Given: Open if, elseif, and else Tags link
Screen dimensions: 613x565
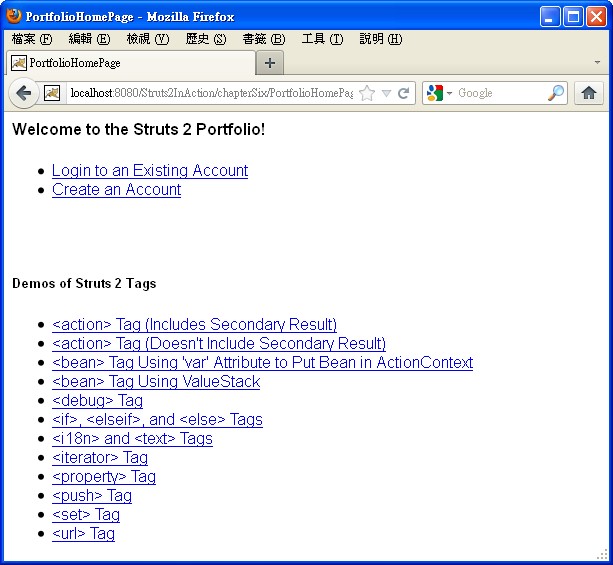Looking at the screenshot, I should coord(157,420).
